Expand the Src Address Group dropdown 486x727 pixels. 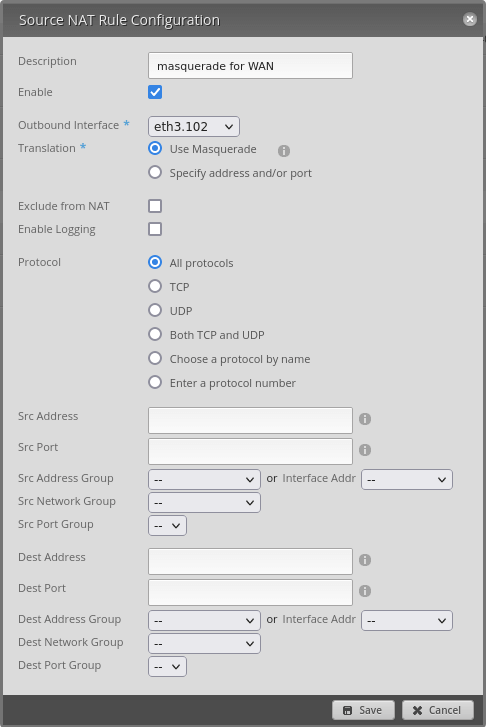pyautogui.click(x=205, y=479)
